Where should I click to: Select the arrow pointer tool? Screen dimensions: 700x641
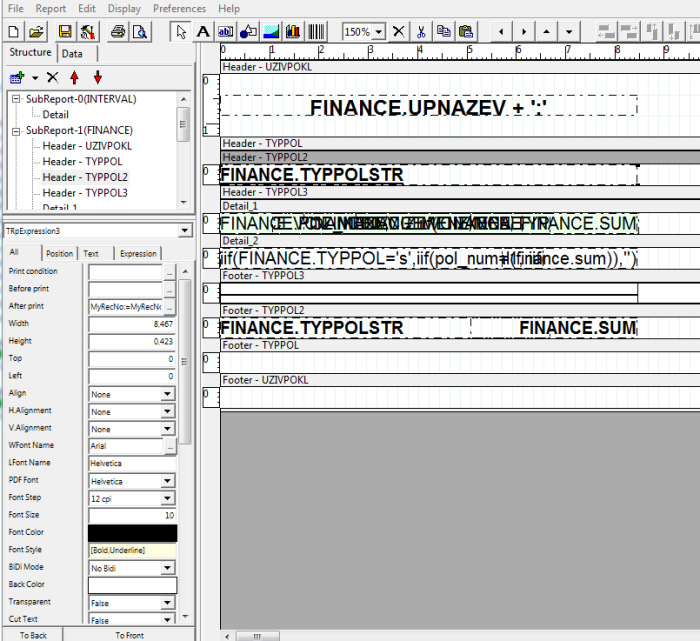[x=181, y=32]
